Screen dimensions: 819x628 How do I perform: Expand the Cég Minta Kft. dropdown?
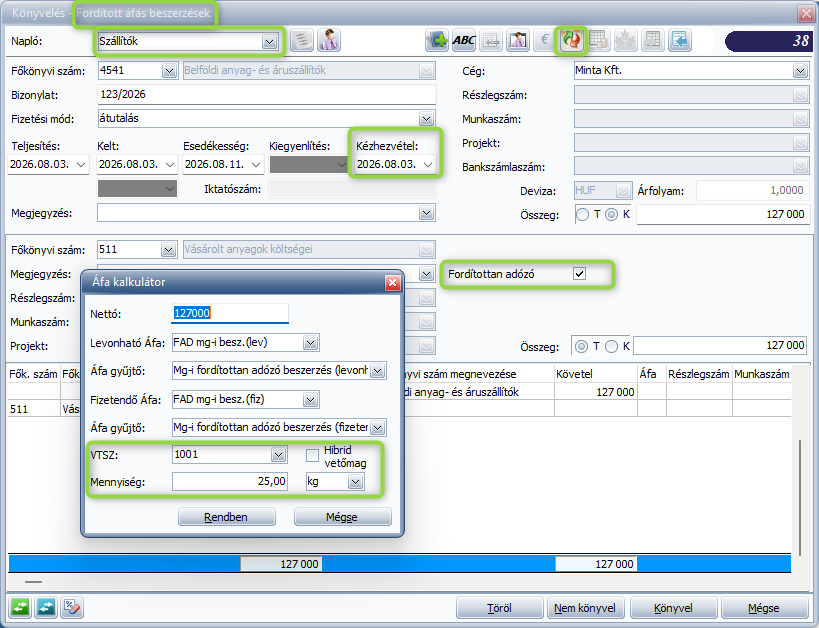(x=800, y=71)
